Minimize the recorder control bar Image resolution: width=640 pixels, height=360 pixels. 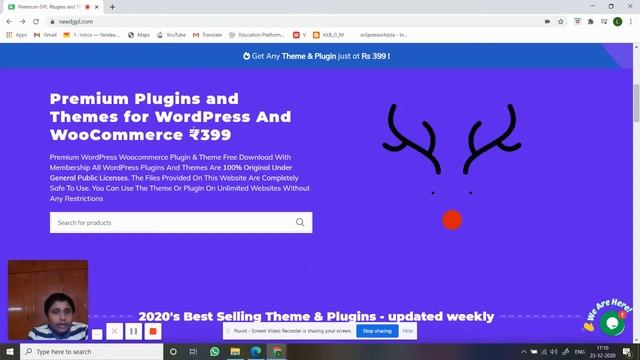tap(97, 334)
